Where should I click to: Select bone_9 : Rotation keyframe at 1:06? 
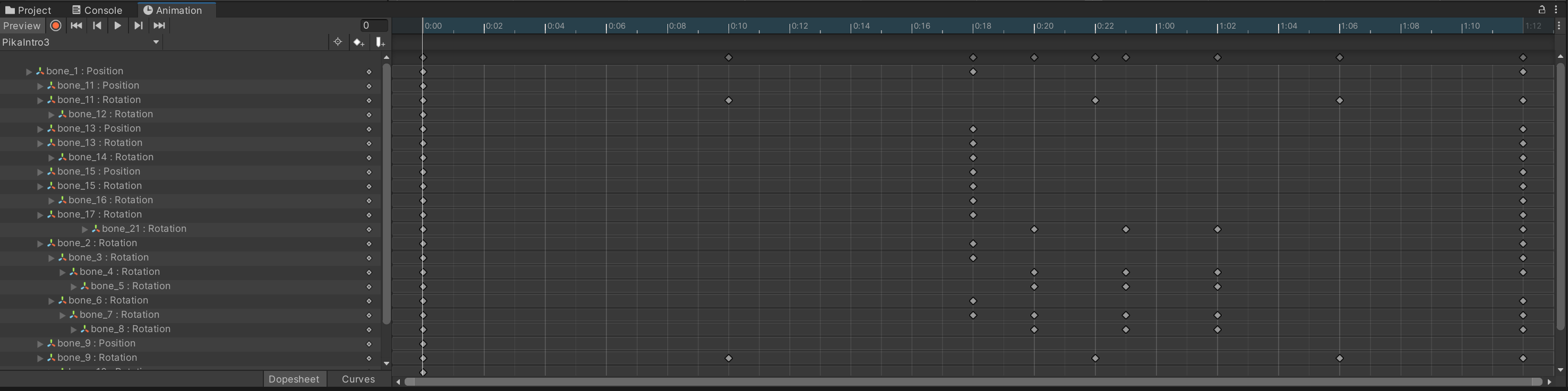[1339, 358]
